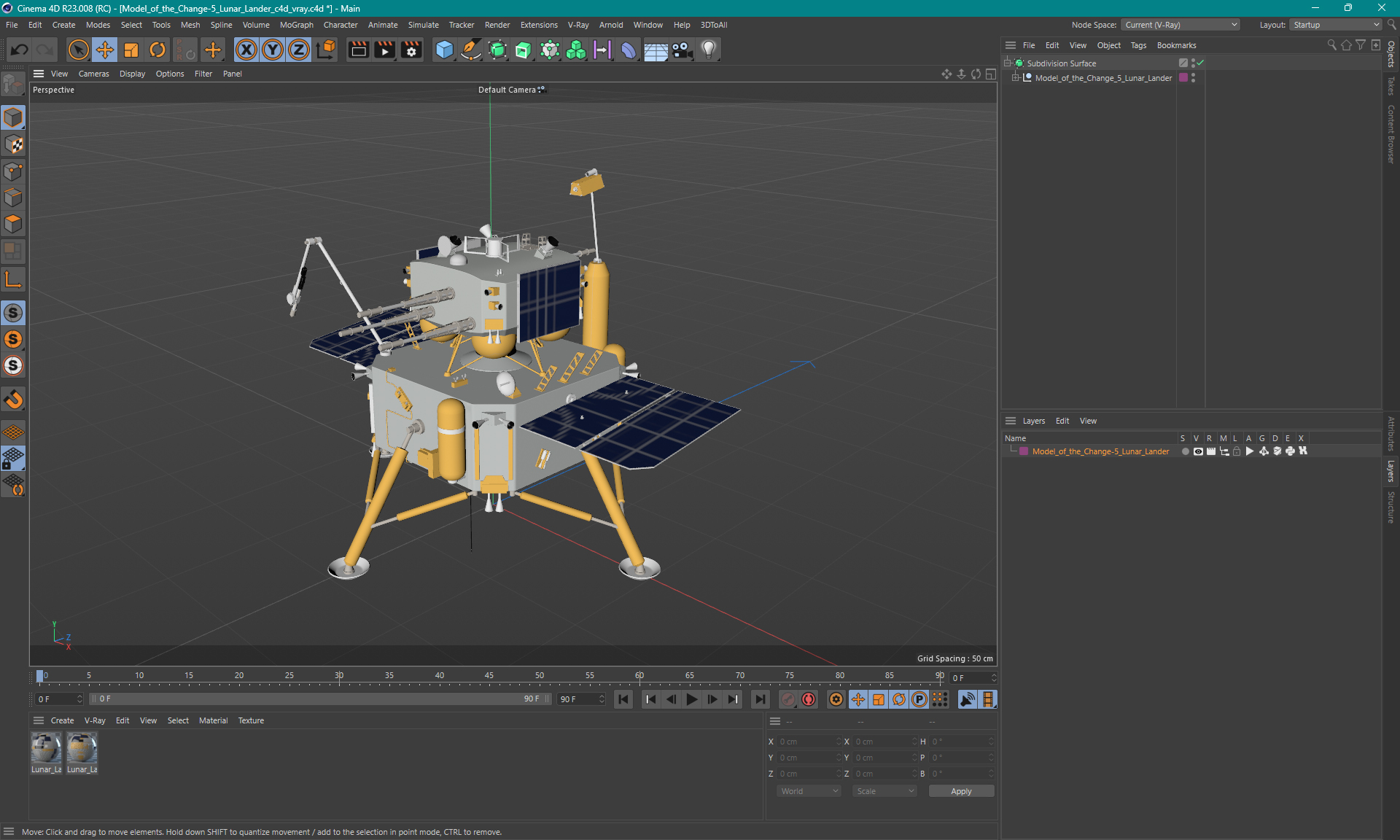Toggle Z axis lock
Viewport: 1400px width, 840px height.
[x=299, y=50]
